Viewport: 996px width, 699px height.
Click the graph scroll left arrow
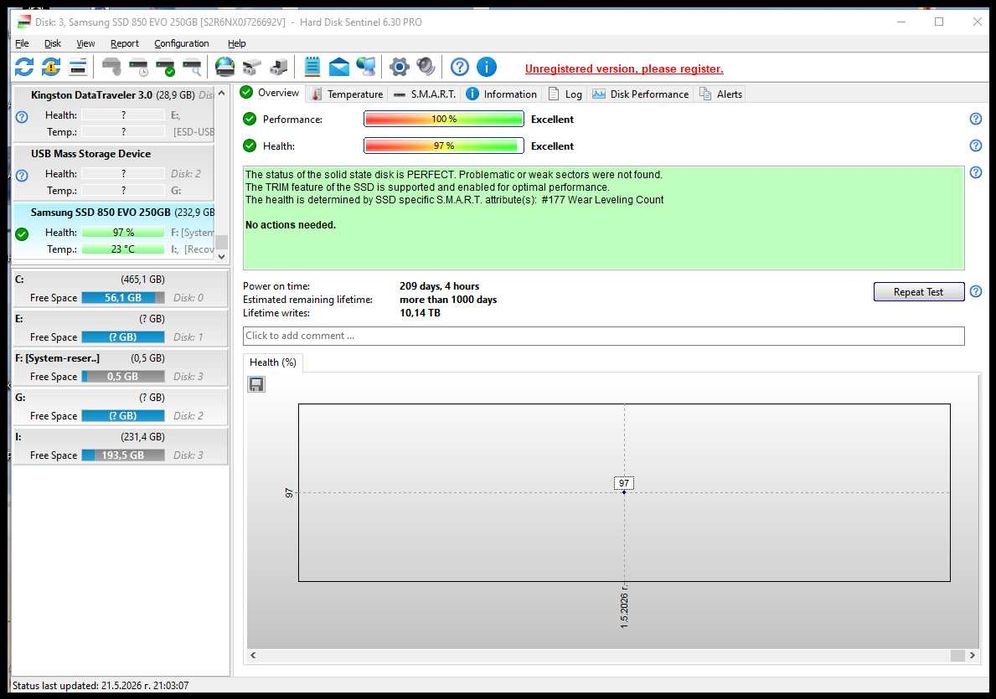pos(253,655)
